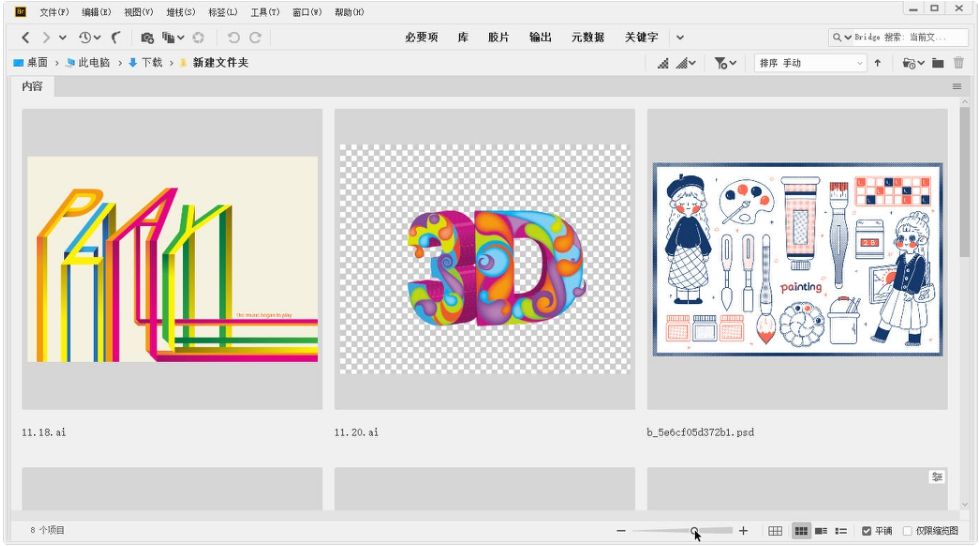
Task: Open the 工具(T) menu
Action: [265, 12]
